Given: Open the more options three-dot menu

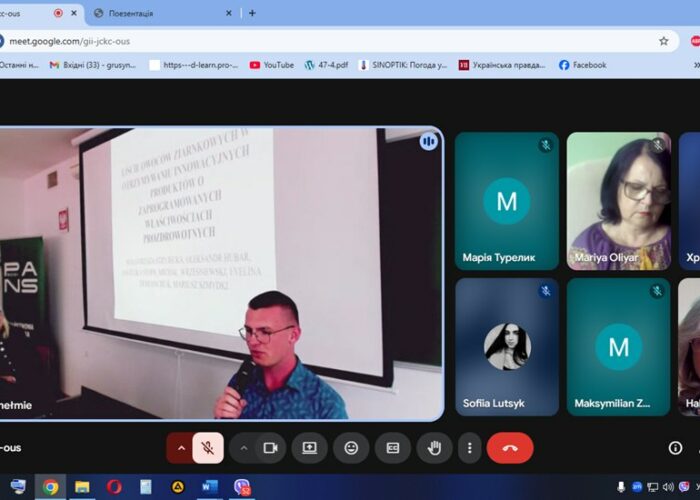Looking at the screenshot, I should coord(468,448).
